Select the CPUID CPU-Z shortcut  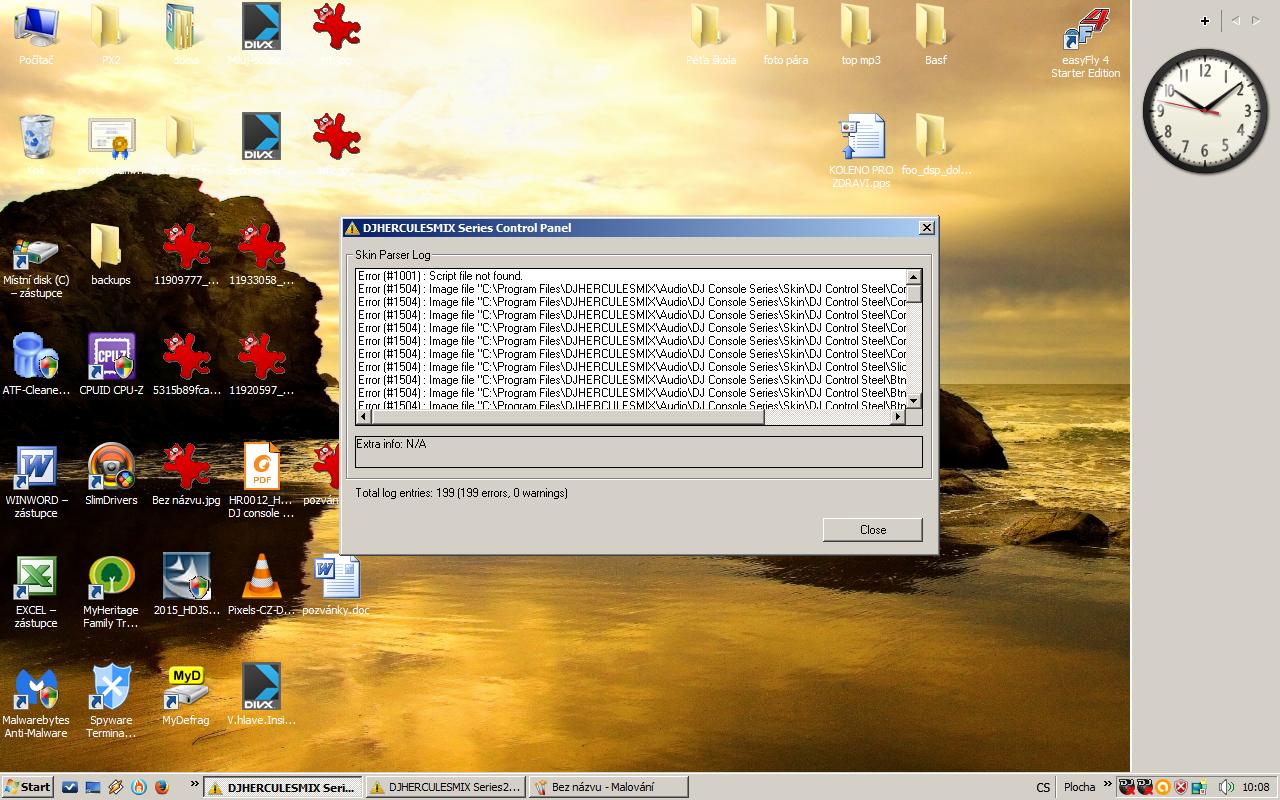pos(111,365)
